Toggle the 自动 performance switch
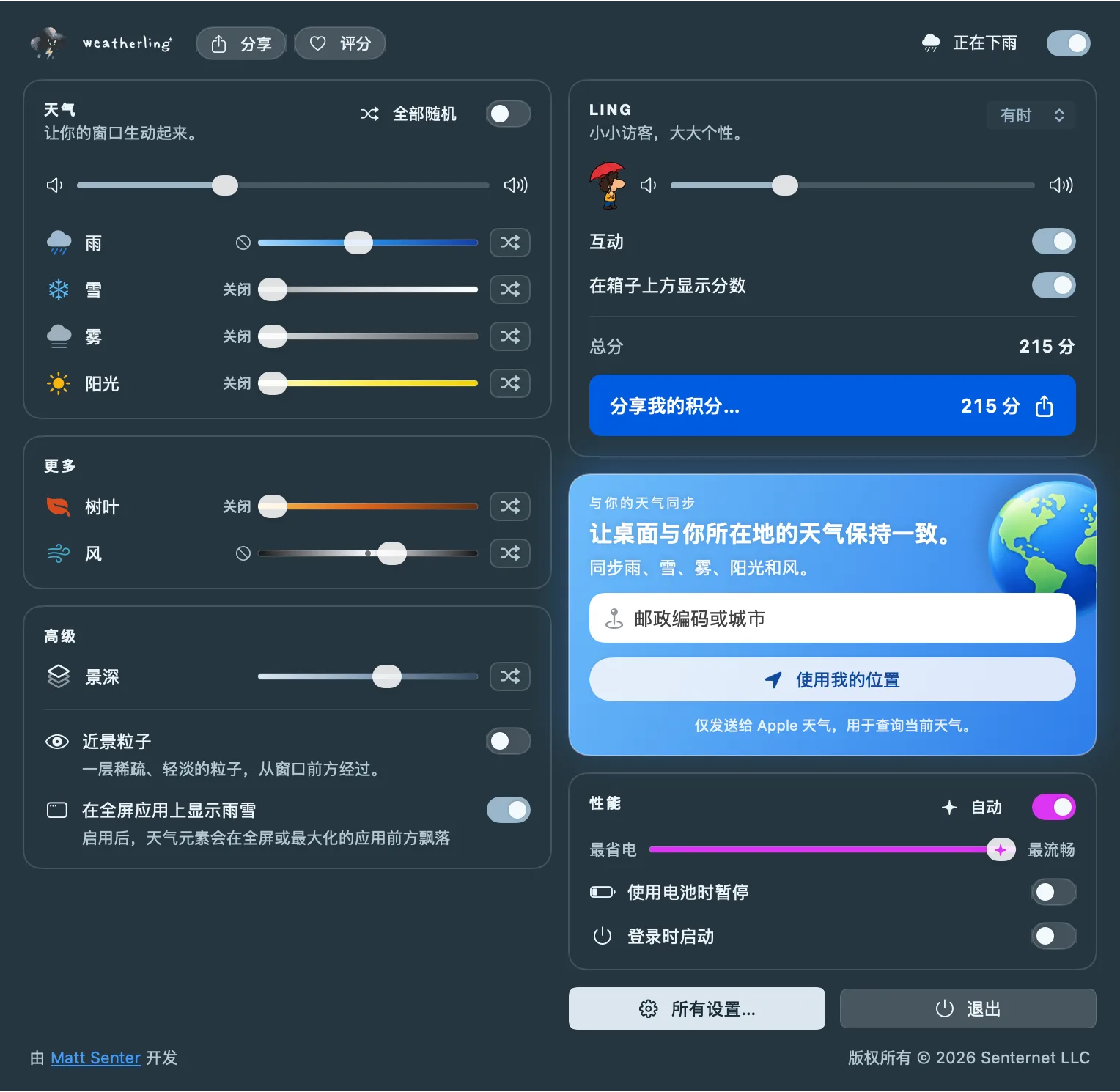 [1054, 807]
